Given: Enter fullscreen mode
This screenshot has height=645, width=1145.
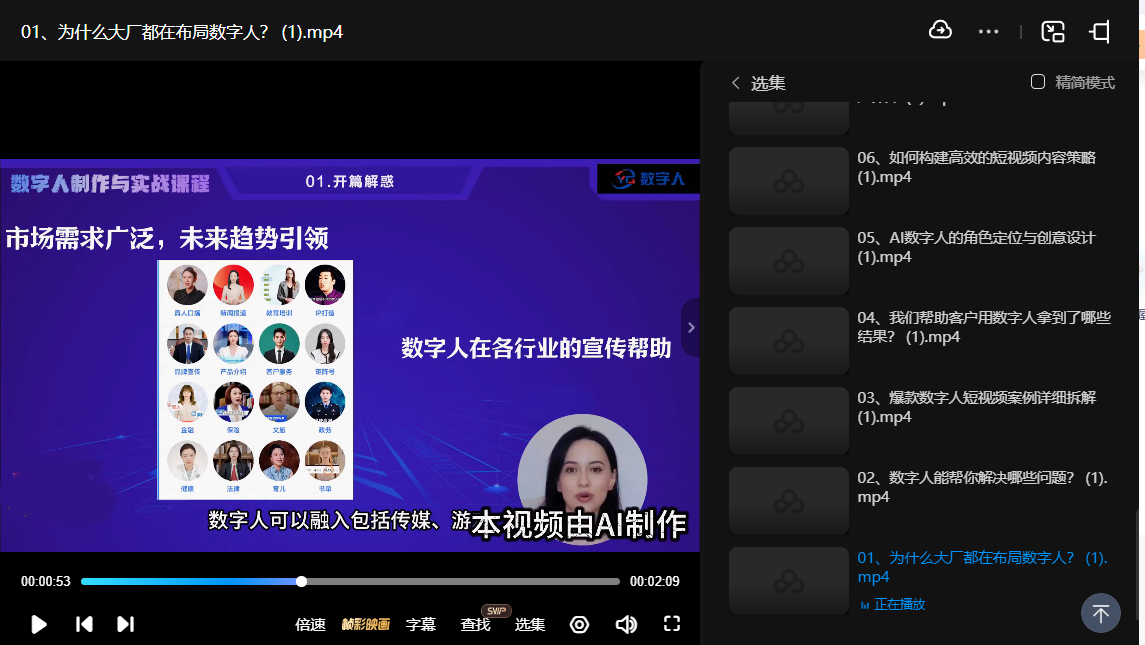Looking at the screenshot, I should click(672, 624).
